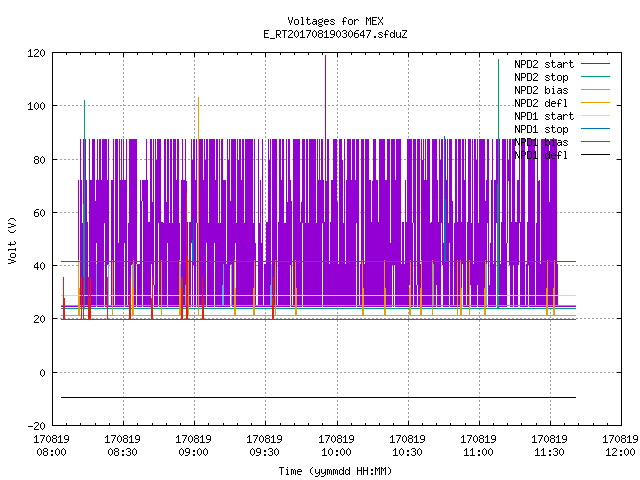Click the "NPD1 start" legend label
Image resolution: width=640 pixels, height=480 pixels.
(544, 116)
